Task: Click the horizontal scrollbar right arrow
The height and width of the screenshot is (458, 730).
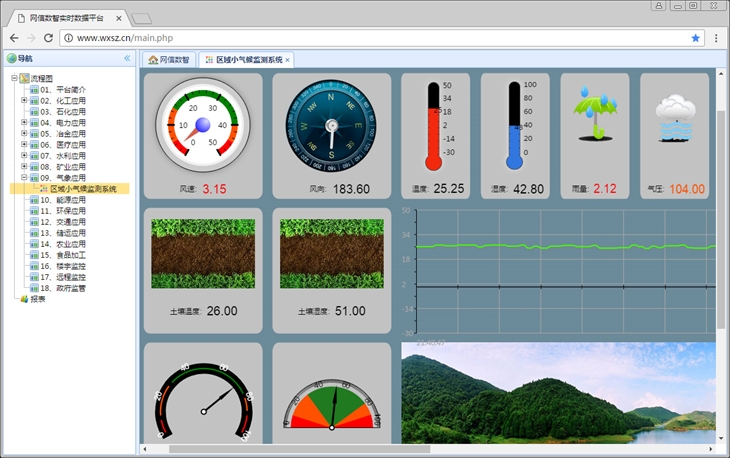Action: coord(710,449)
